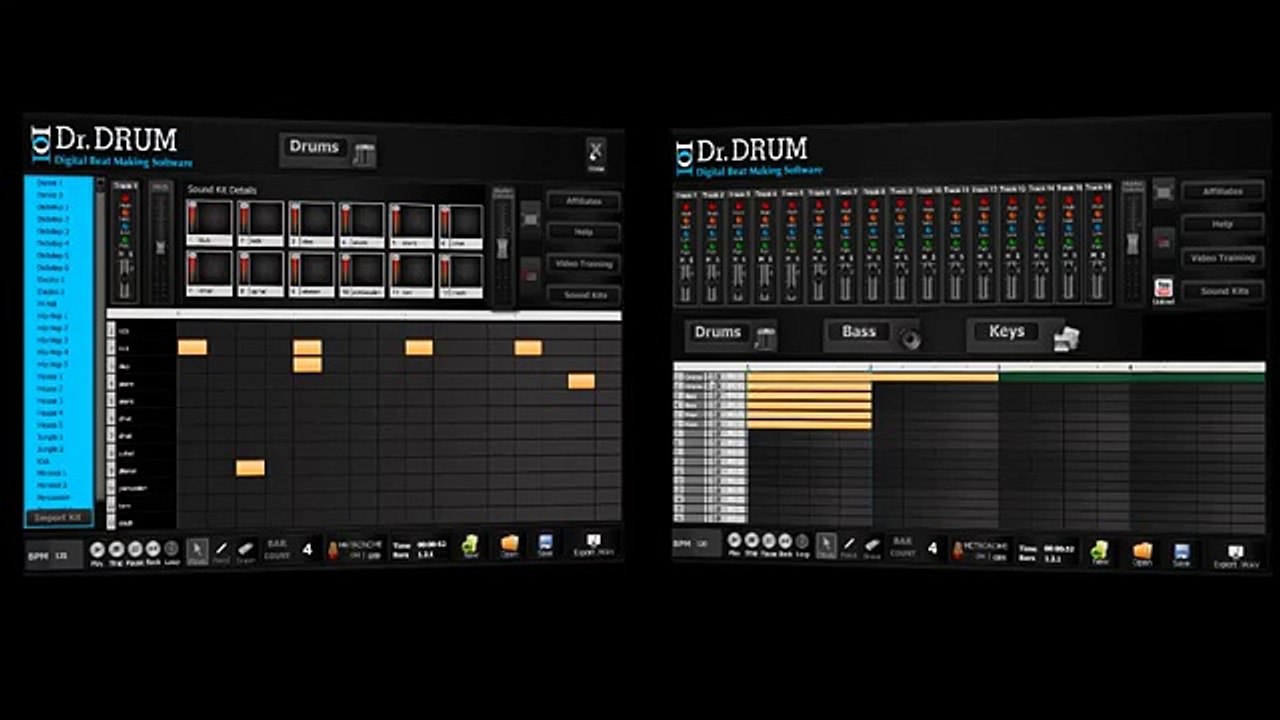Select Hip Hop 1 kit in the list

52,316
